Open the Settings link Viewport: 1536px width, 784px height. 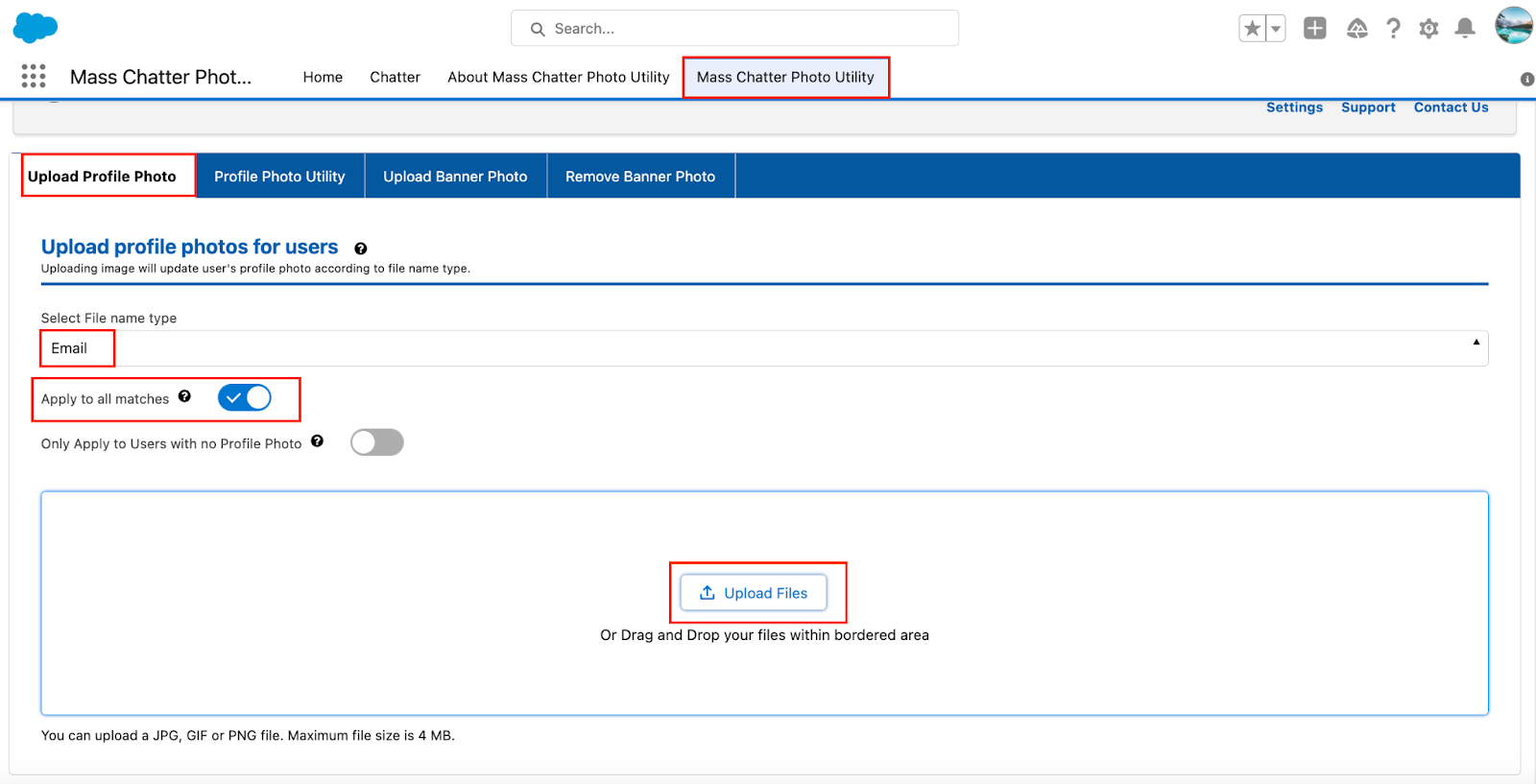pyautogui.click(x=1294, y=107)
